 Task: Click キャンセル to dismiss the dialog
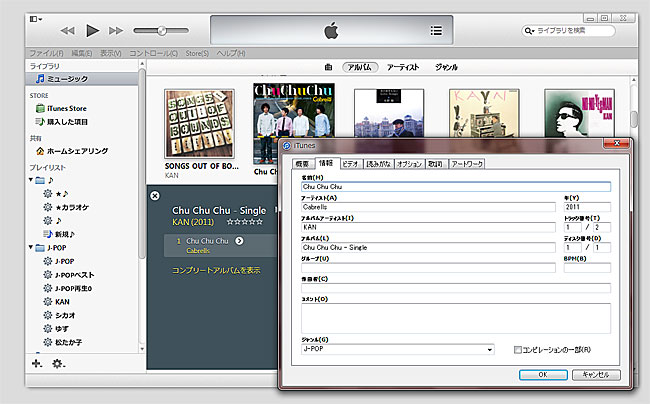point(596,375)
